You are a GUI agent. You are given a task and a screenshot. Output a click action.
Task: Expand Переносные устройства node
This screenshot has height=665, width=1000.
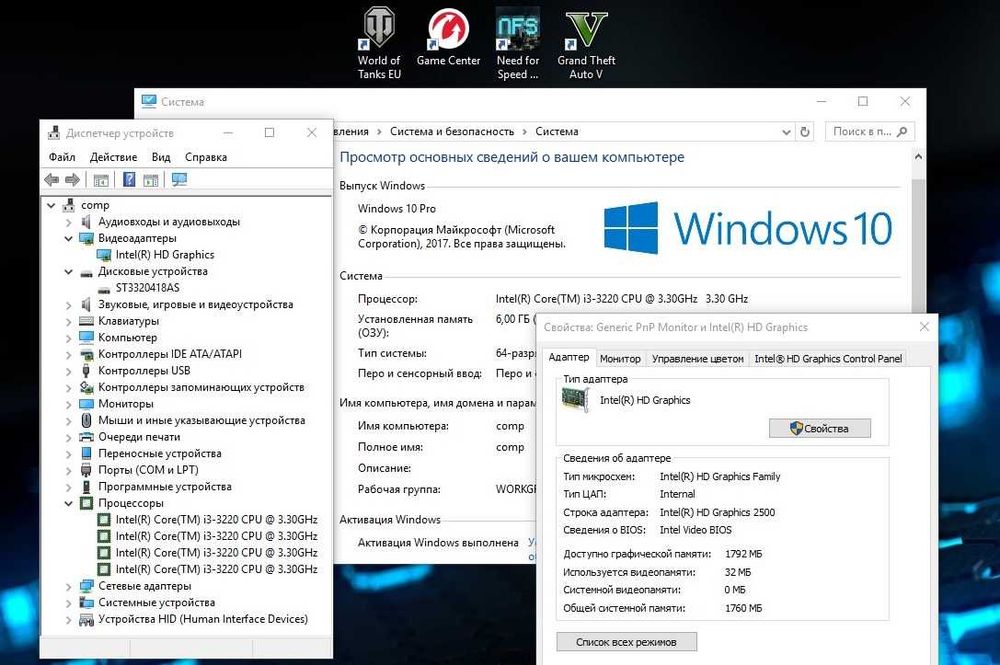click(68, 455)
